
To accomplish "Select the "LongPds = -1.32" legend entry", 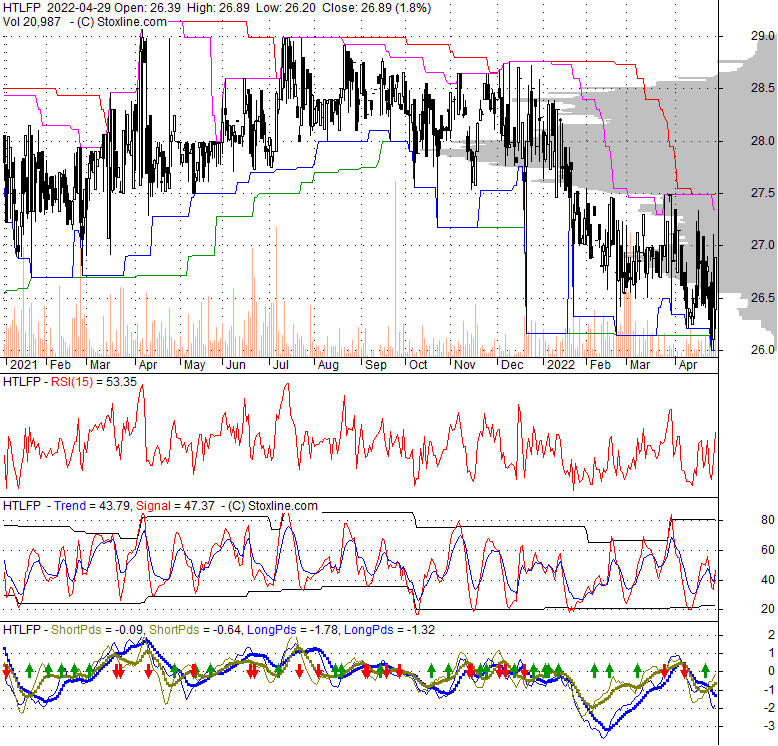I will (x=389, y=630).
